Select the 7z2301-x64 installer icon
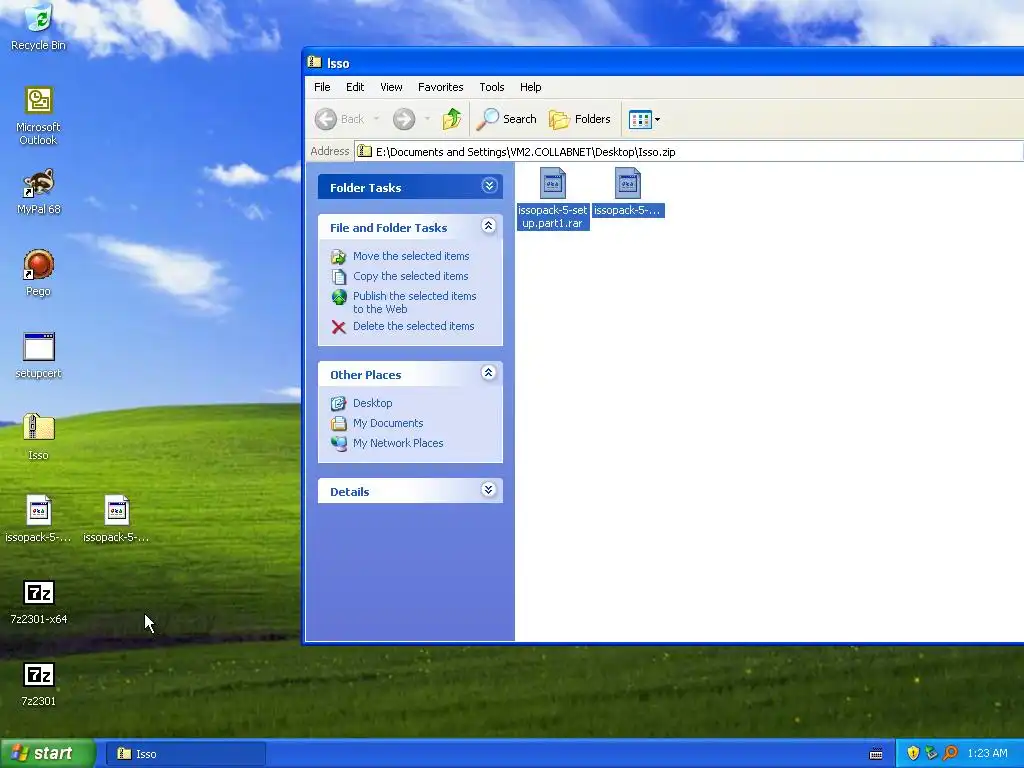The image size is (1024, 768). tap(39, 601)
